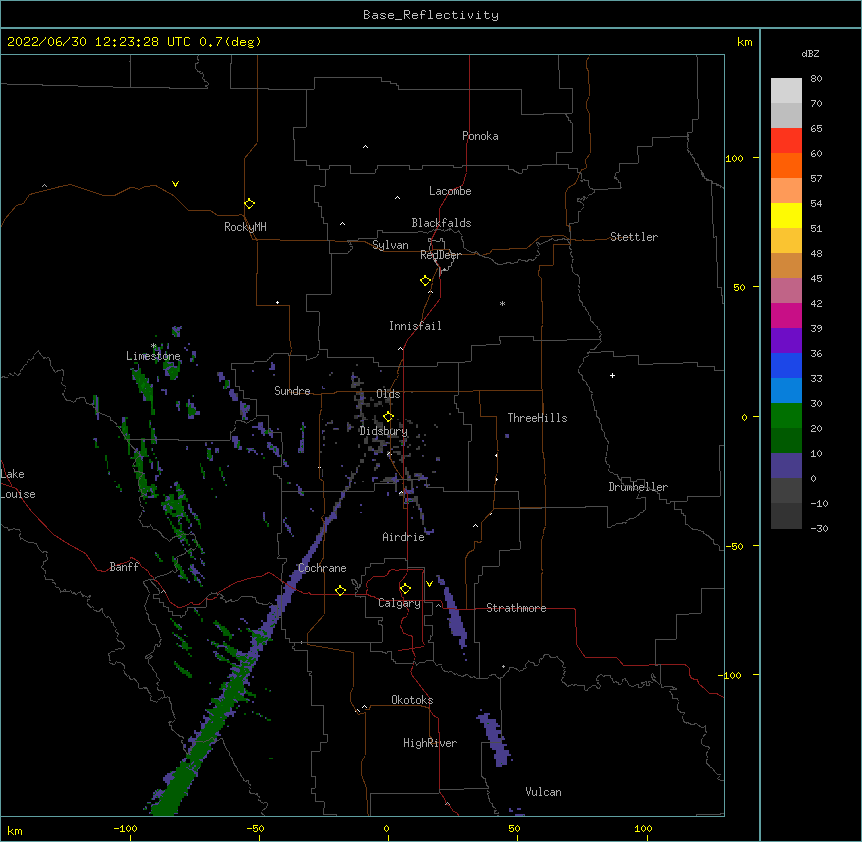Click the caret marker east of Airdrie

(x=476, y=526)
